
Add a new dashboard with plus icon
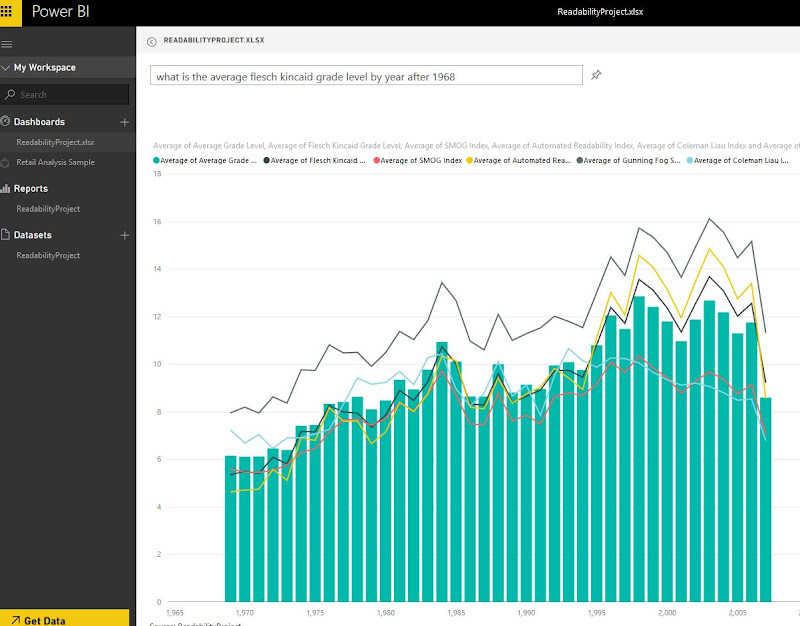(124, 122)
